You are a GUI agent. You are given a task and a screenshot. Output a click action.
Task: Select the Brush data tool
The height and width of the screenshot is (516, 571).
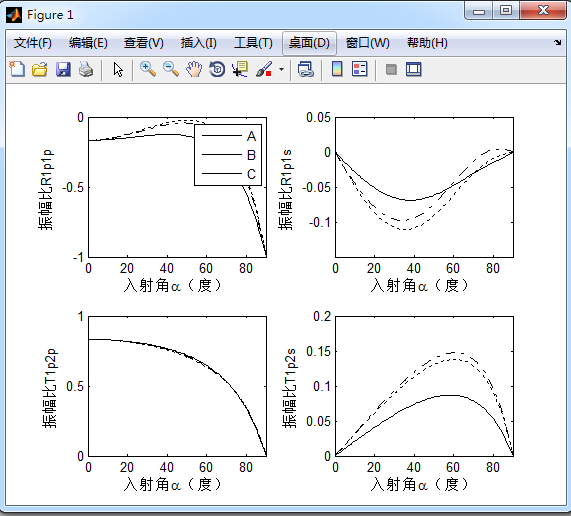tap(264, 69)
